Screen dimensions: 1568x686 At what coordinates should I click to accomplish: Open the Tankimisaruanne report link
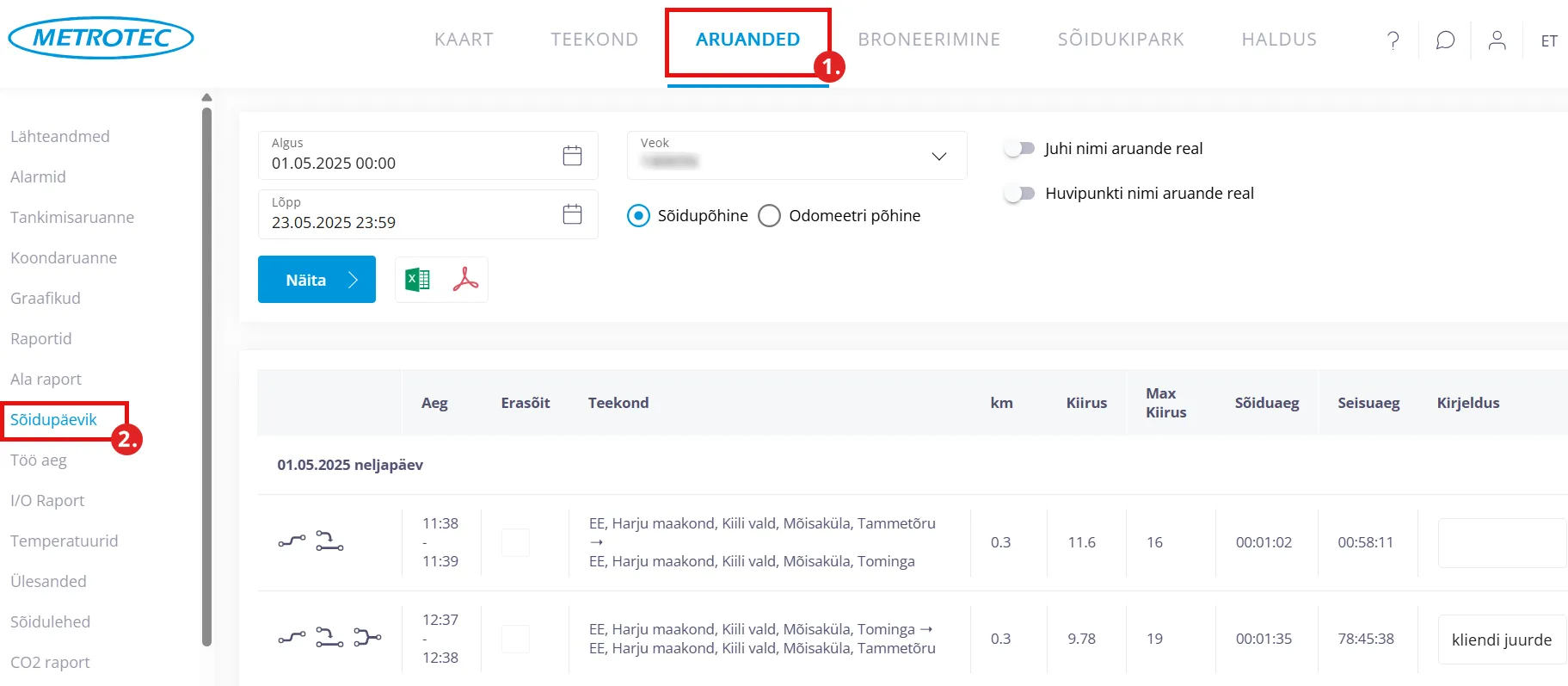(72, 218)
